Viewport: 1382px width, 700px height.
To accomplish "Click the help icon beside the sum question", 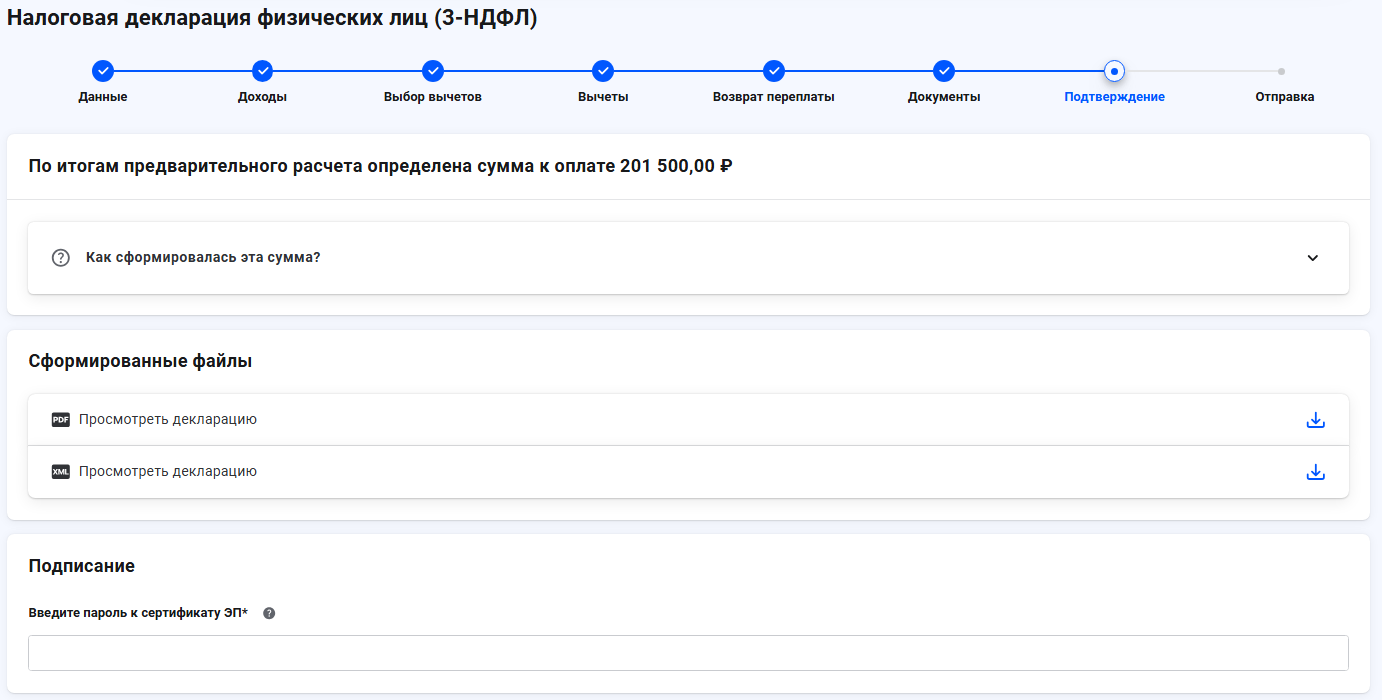I will pos(60,257).
